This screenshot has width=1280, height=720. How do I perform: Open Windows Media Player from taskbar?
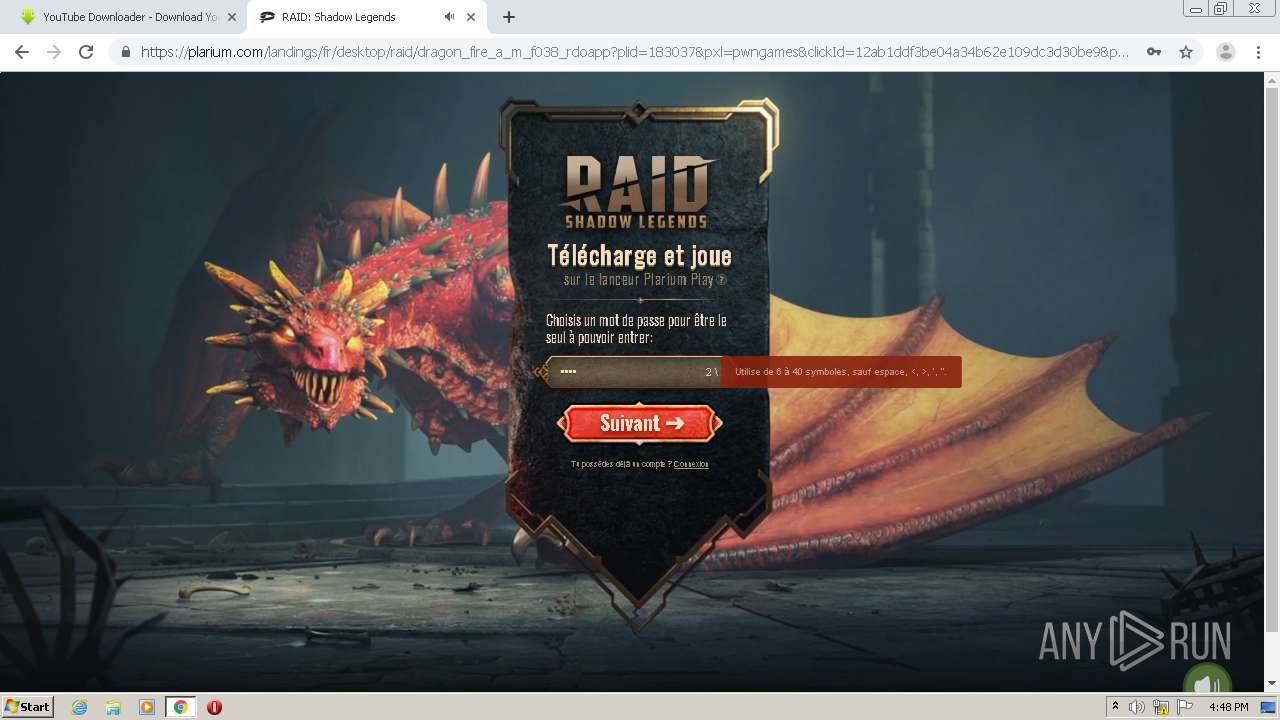147,707
